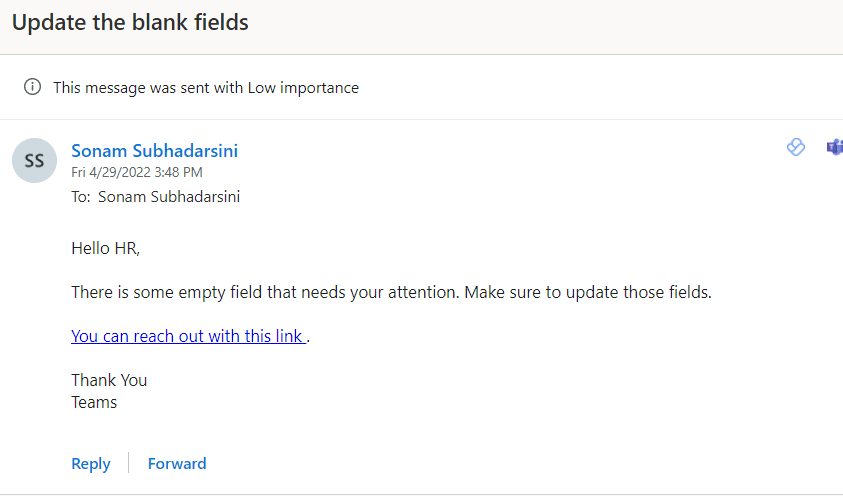The width and height of the screenshot is (843, 496).
Task: Click the subject 'Update the blank fields'
Action: click(130, 23)
